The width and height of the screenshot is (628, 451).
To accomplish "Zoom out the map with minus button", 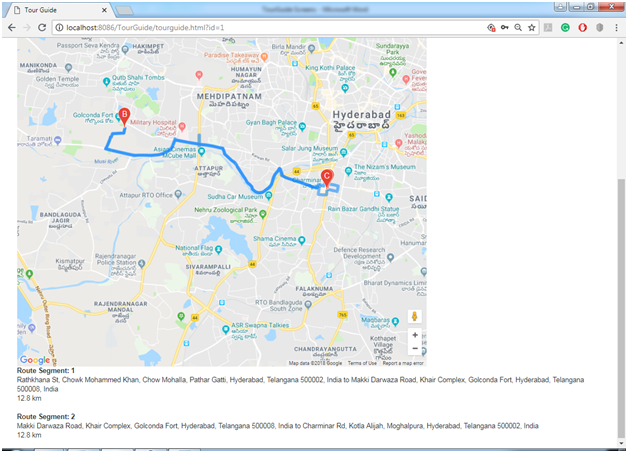I will [415, 348].
